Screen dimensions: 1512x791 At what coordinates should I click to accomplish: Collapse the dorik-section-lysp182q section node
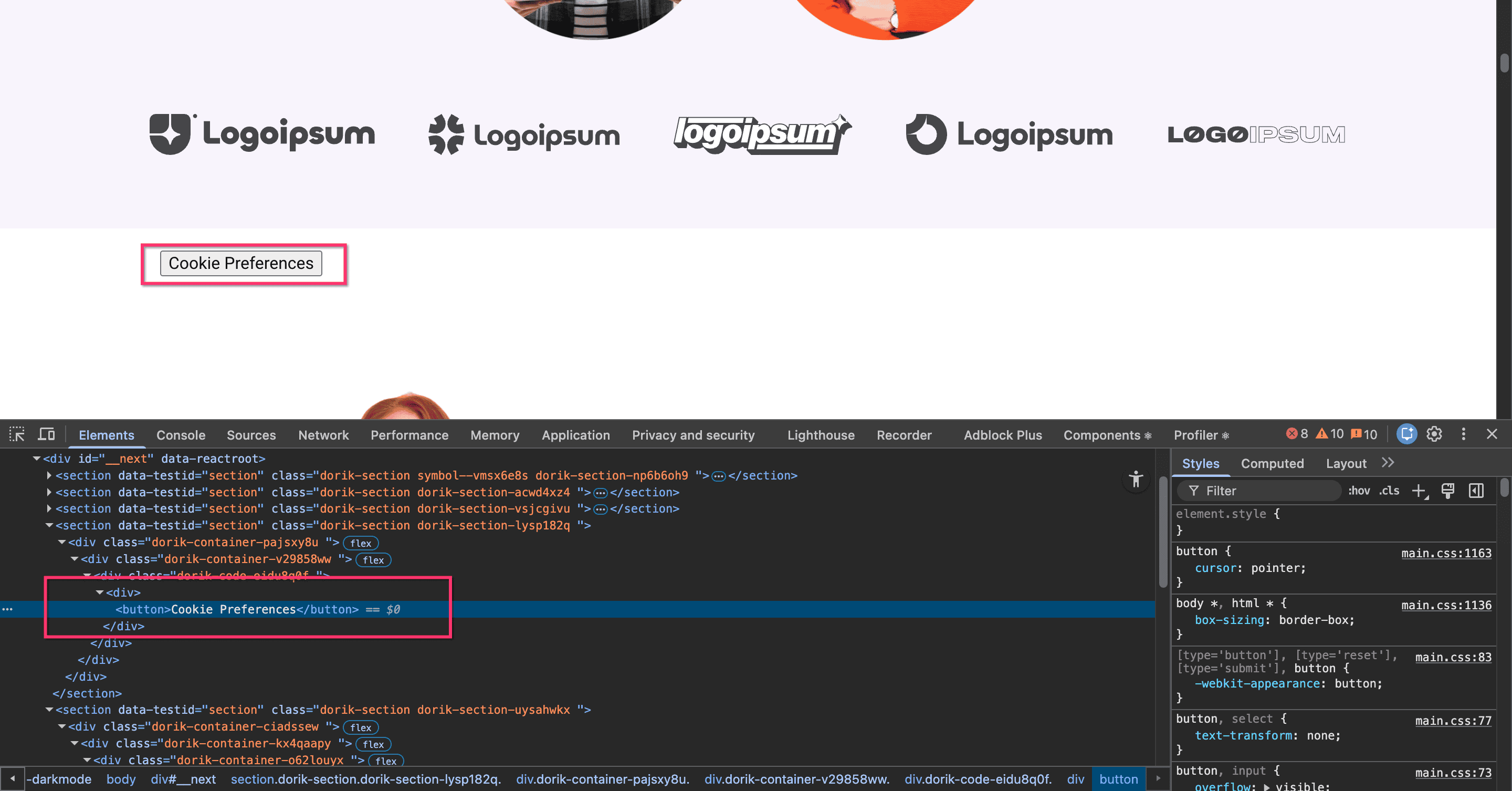49,526
